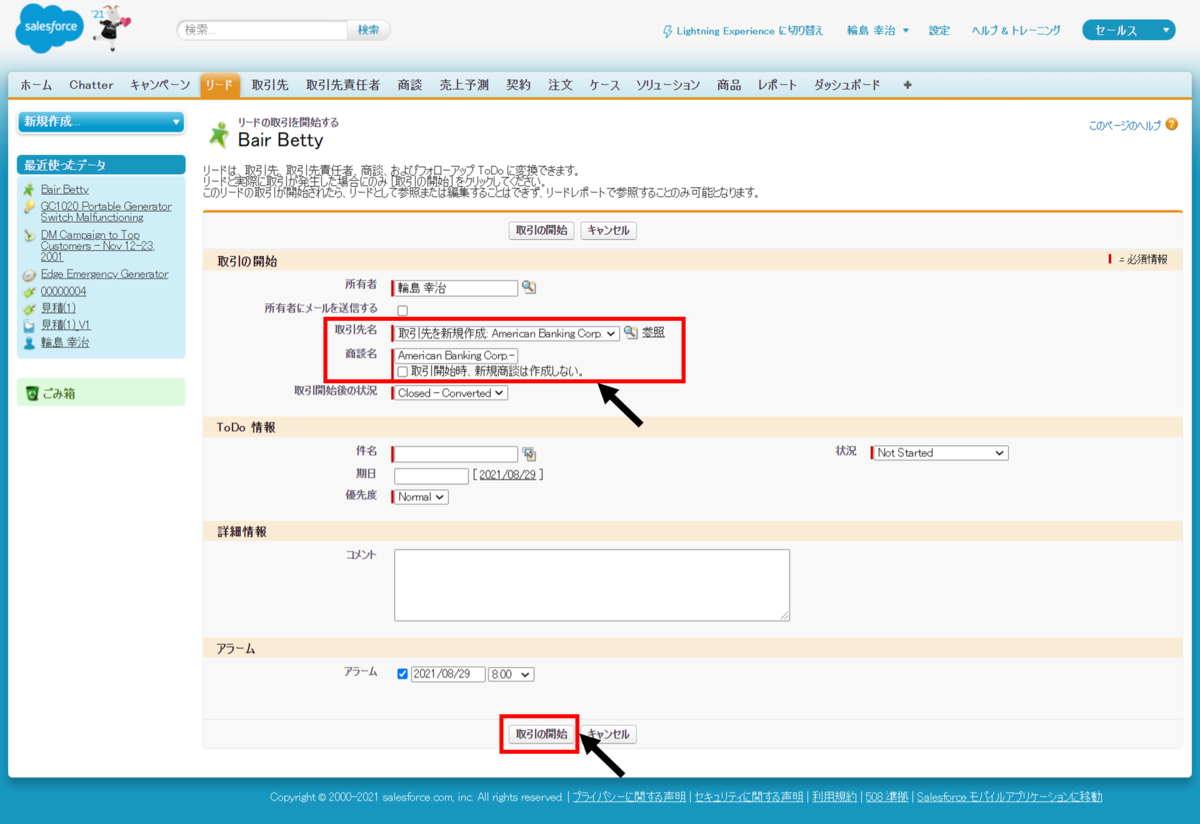Open ヘルプ & トレーニング link
The image size is (1200, 824).
coord(1016,31)
